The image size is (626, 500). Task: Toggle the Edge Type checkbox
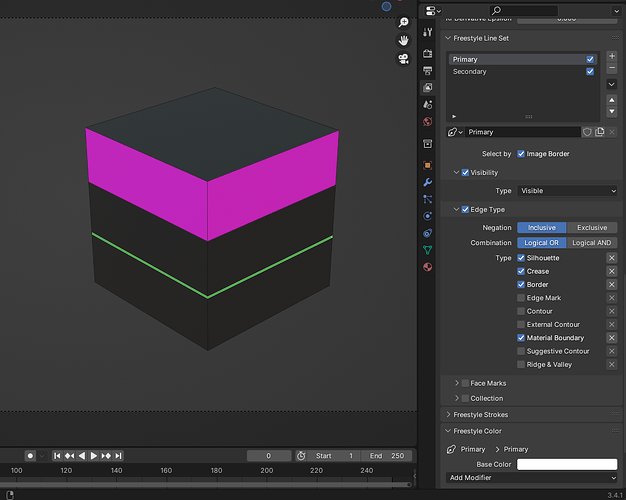[465, 210]
